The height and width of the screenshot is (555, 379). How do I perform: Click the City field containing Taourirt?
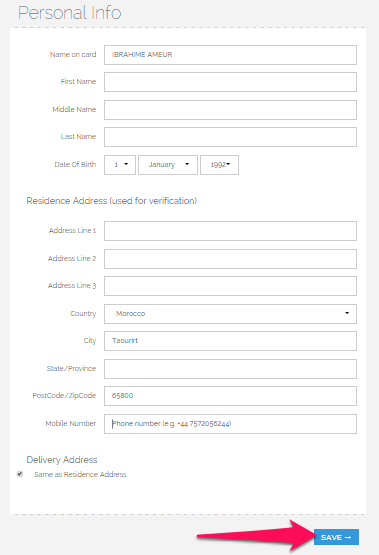click(x=230, y=341)
